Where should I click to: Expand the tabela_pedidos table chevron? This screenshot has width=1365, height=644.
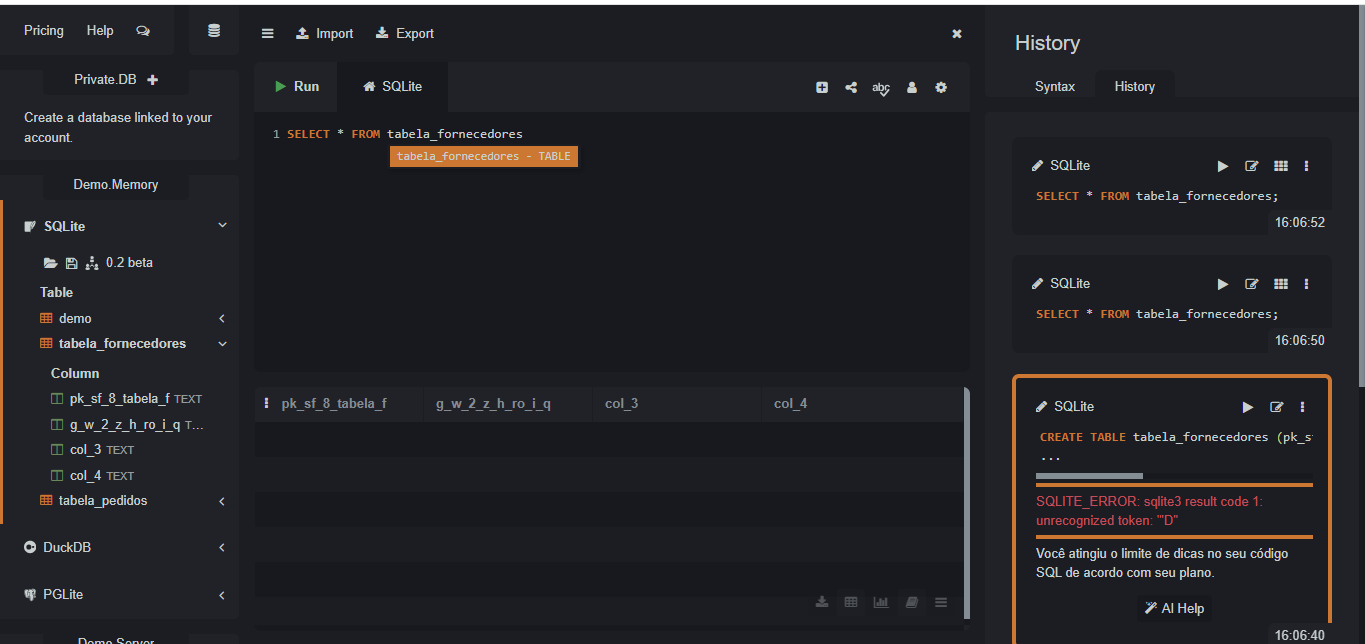click(222, 501)
